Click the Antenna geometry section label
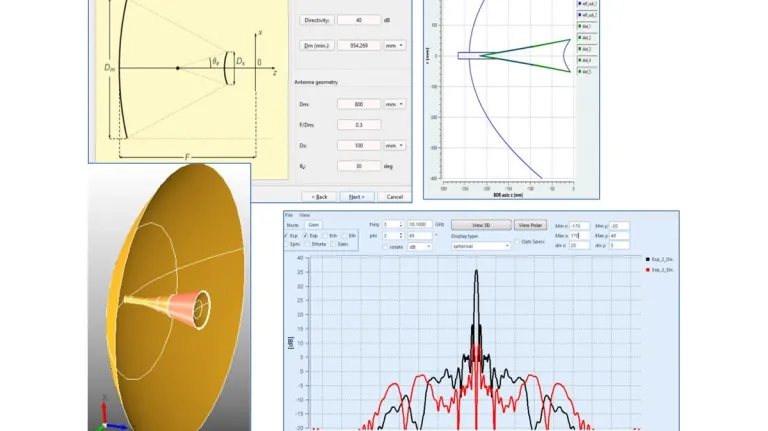 (x=316, y=82)
